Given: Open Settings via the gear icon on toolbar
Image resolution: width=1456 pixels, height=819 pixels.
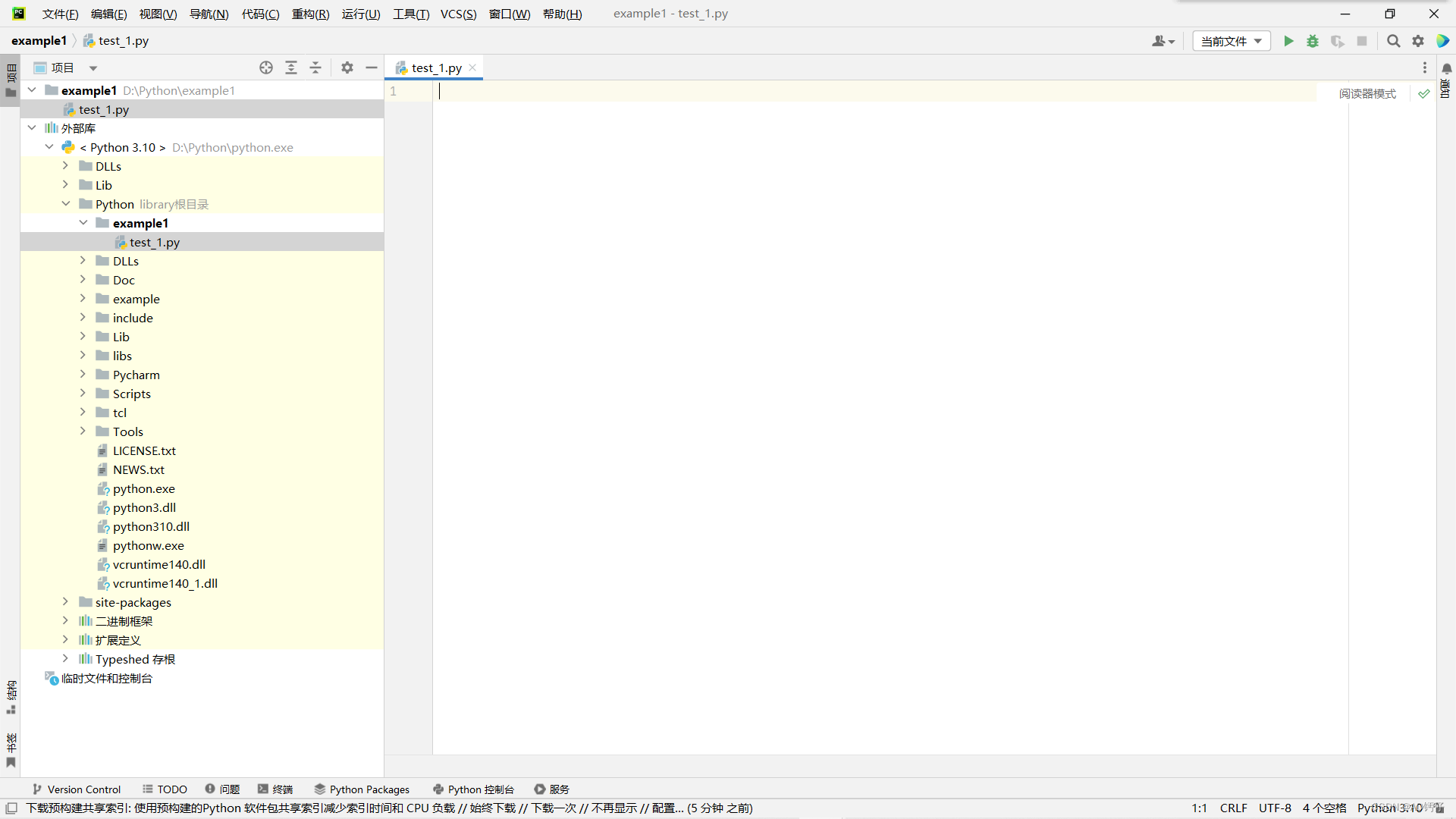Looking at the screenshot, I should coord(1417,41).
